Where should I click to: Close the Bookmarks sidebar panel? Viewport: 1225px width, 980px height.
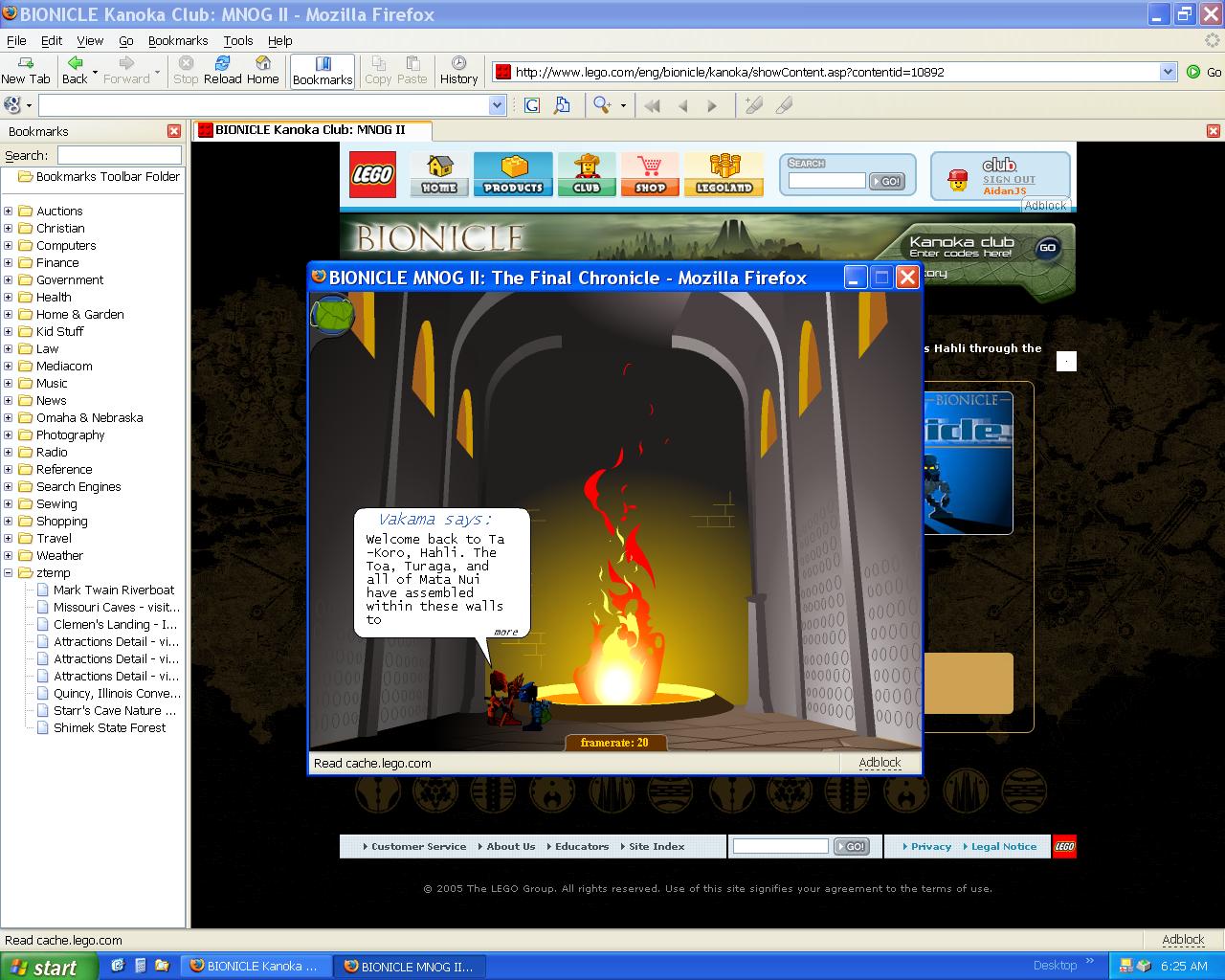click(173, 131)
